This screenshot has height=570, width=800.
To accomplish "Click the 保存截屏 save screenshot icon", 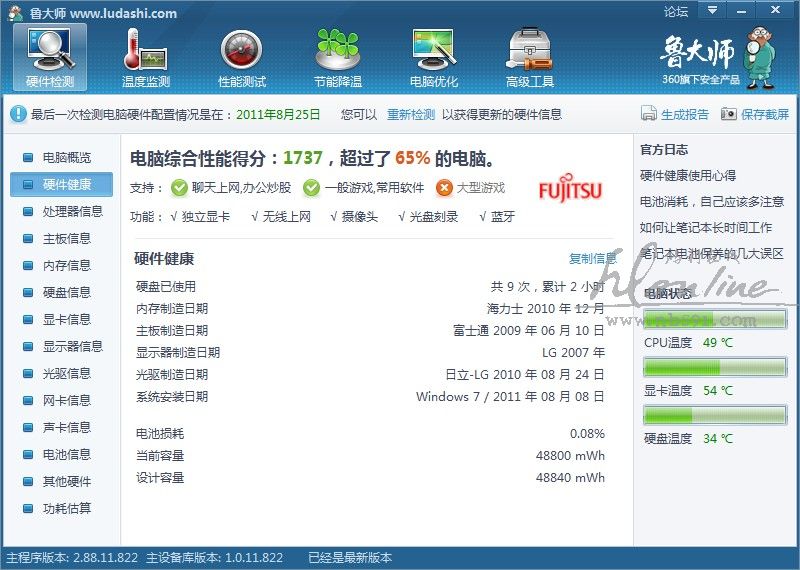I will pos(729,114).
